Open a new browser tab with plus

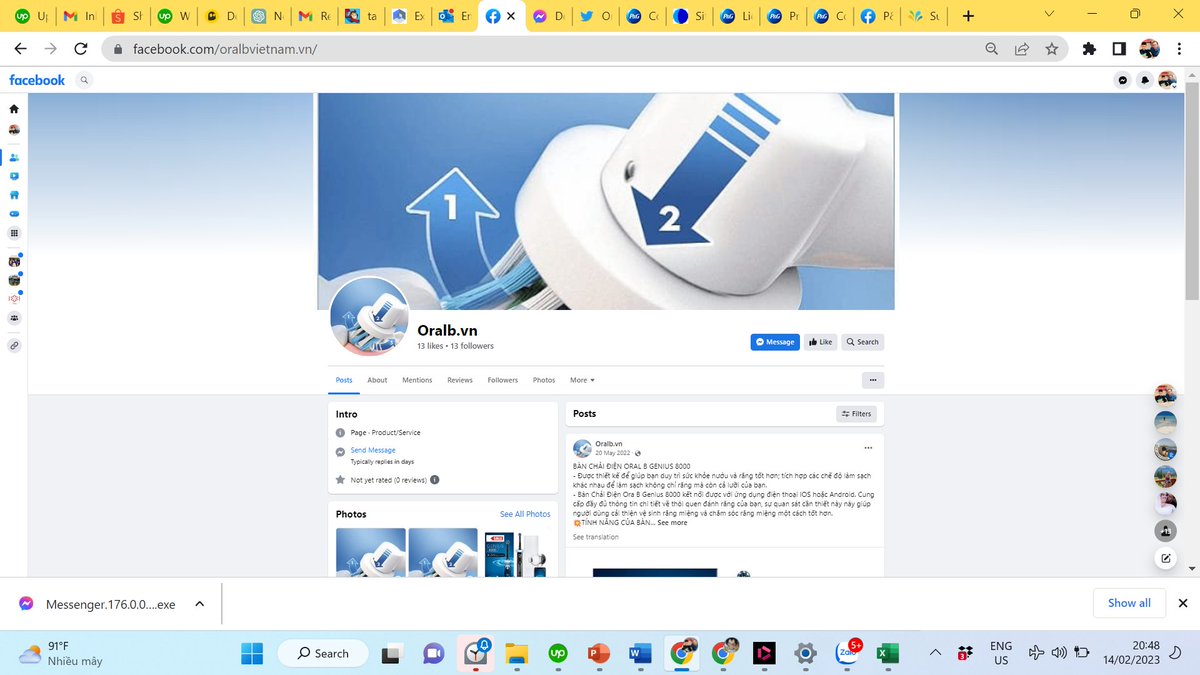[x=967, y=16]
